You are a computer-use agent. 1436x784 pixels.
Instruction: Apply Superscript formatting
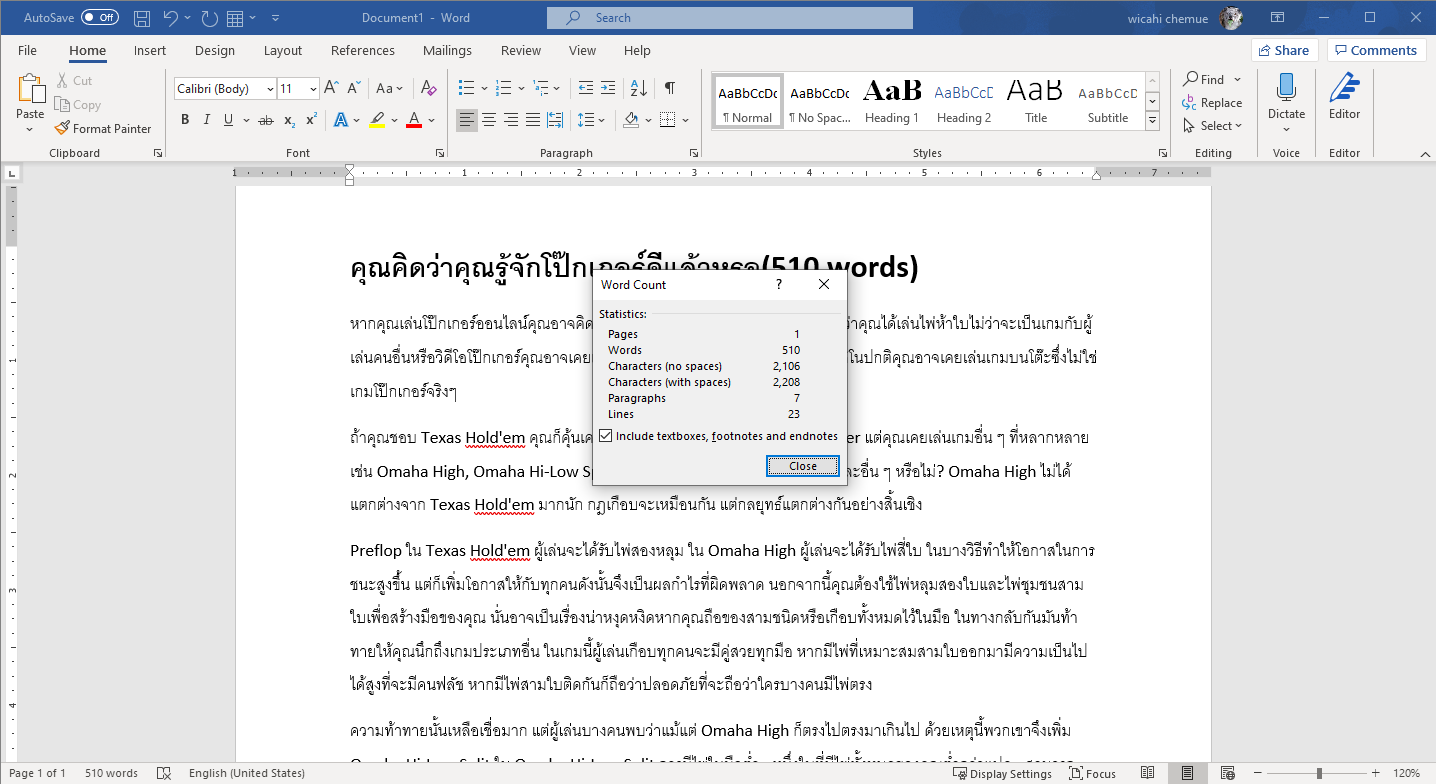[x=311, y=120]
